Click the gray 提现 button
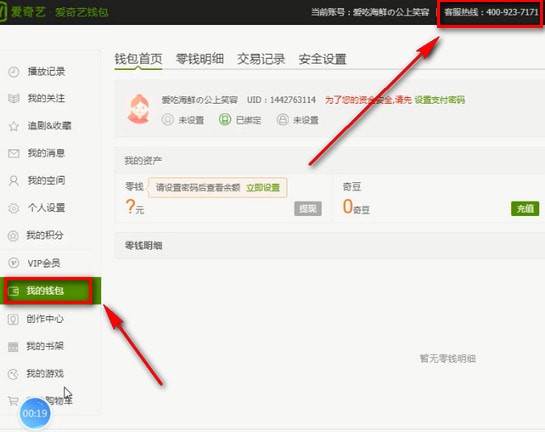545x432 pixels. pyautogui.click(x=308, y=209)
